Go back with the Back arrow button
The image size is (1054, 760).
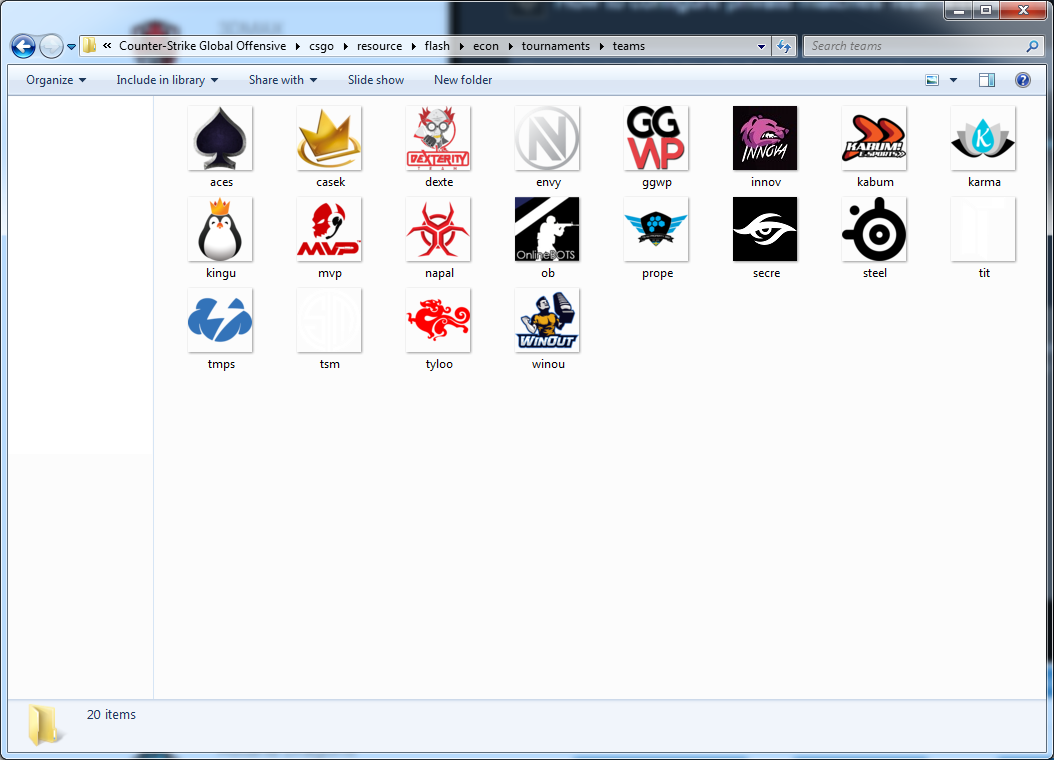pyautogui.click(x=24, y=46)
